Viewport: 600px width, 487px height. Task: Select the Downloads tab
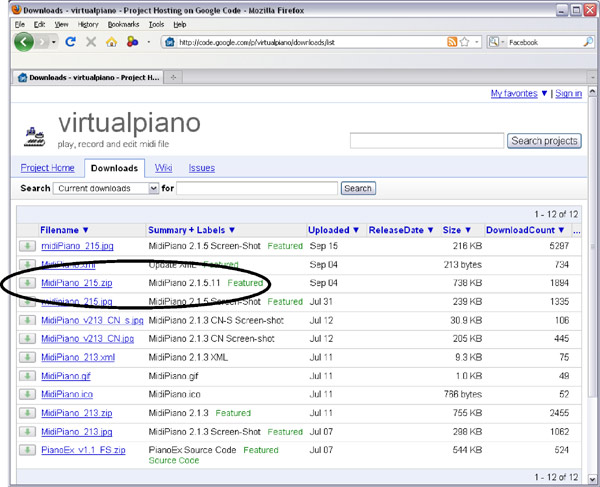pyautogui.click(x=114, y=168)
